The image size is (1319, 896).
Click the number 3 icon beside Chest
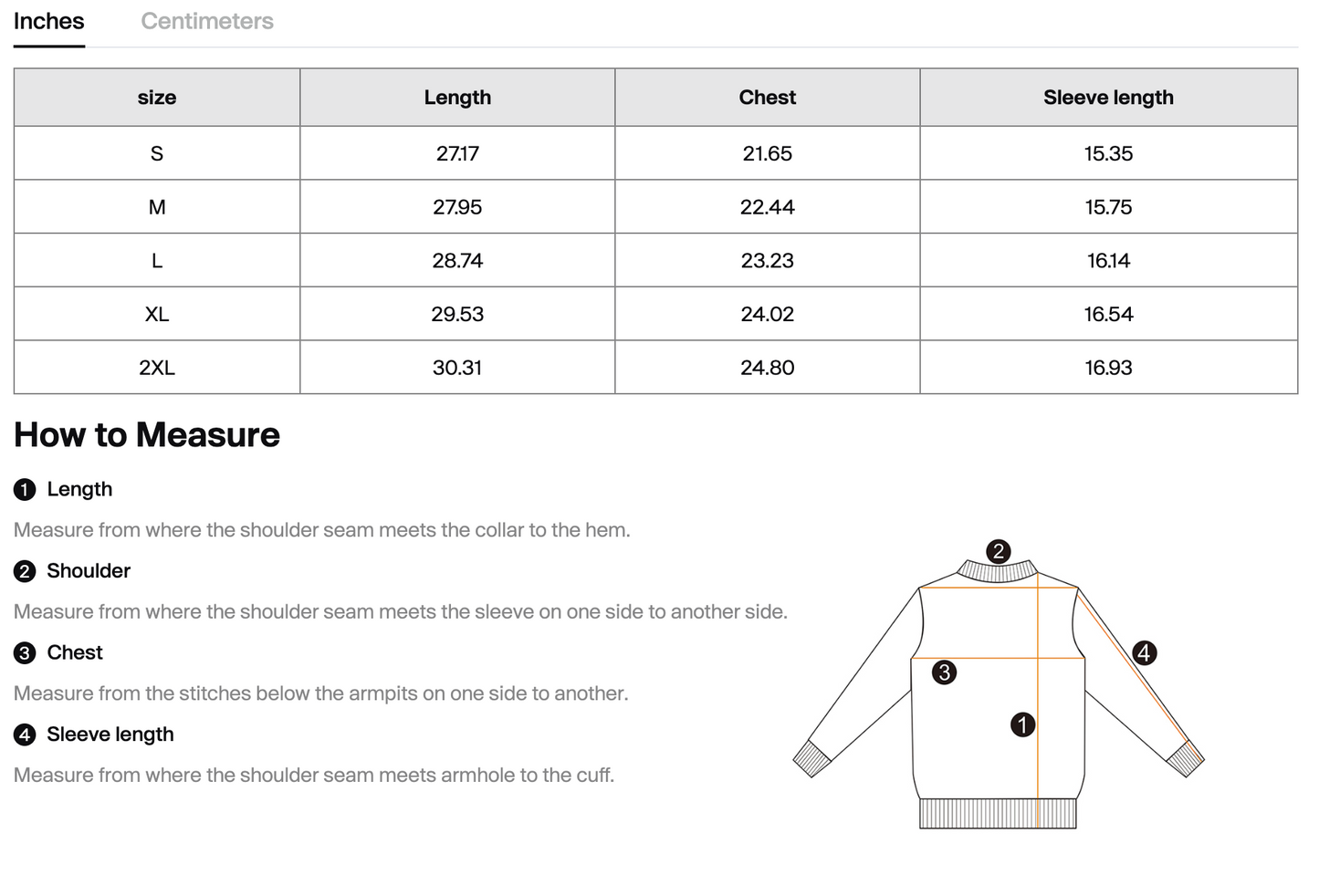pyautogui.click(x=25, y=653)
